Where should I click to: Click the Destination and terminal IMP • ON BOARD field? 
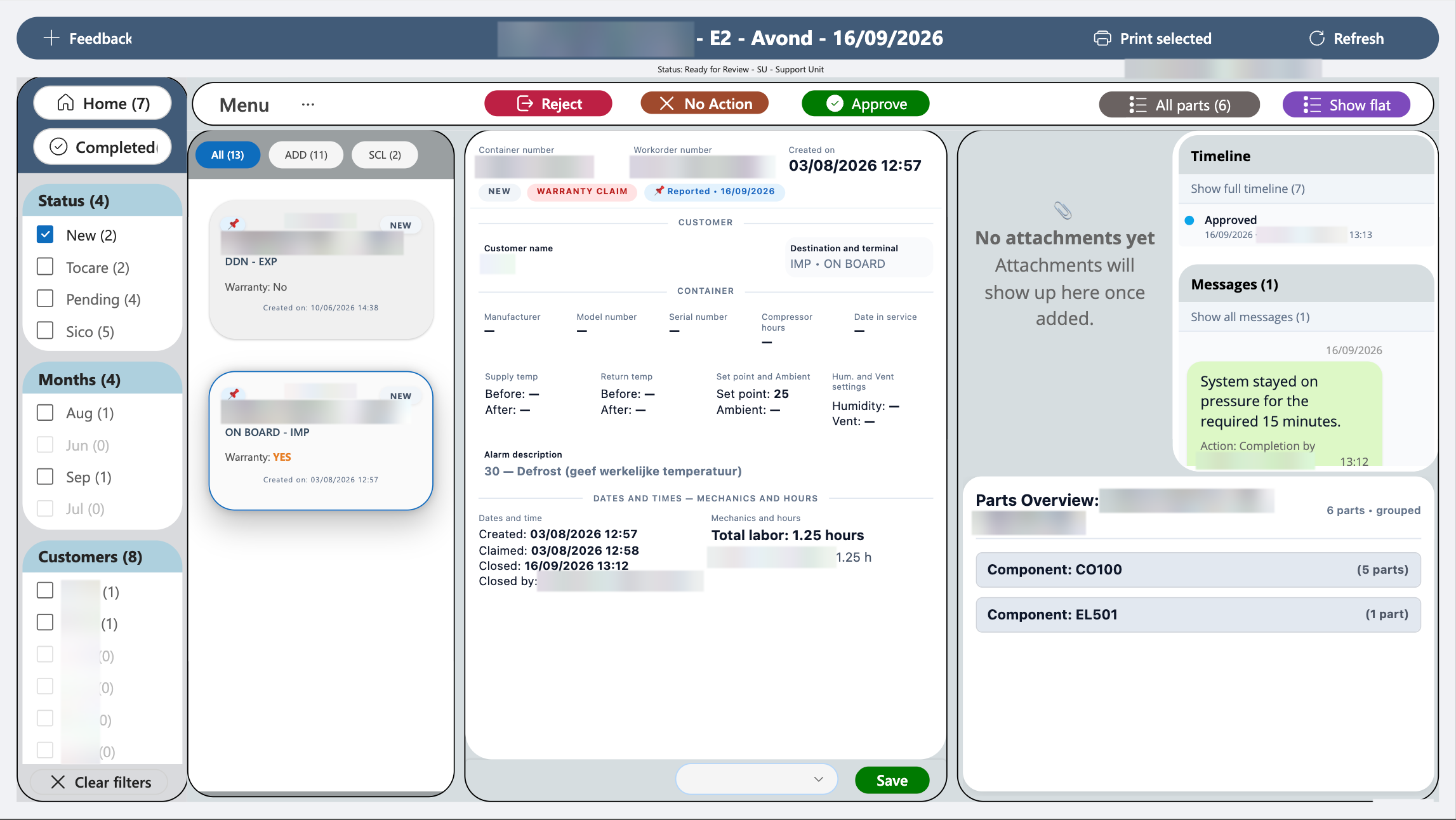859,257
